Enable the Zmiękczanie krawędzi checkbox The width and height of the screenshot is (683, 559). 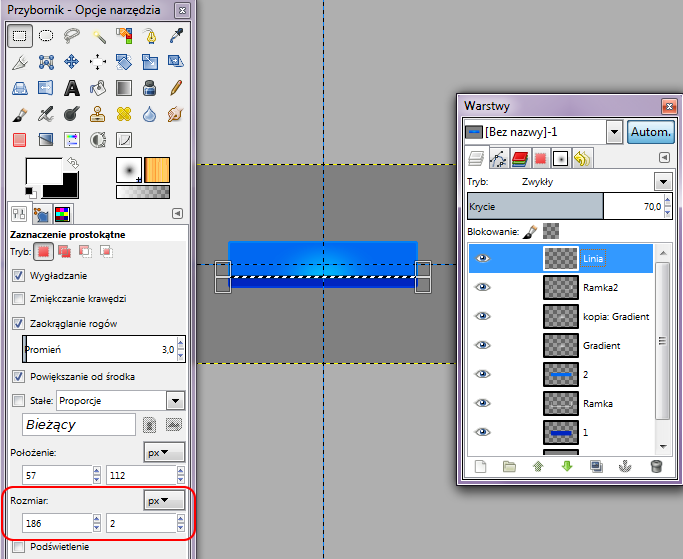19,299
